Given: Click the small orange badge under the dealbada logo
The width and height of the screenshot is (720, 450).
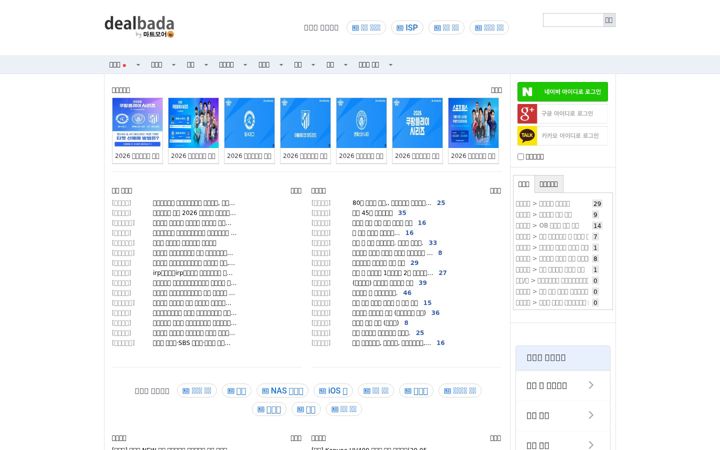Looking at the screenshot, I should click(170, 34).
